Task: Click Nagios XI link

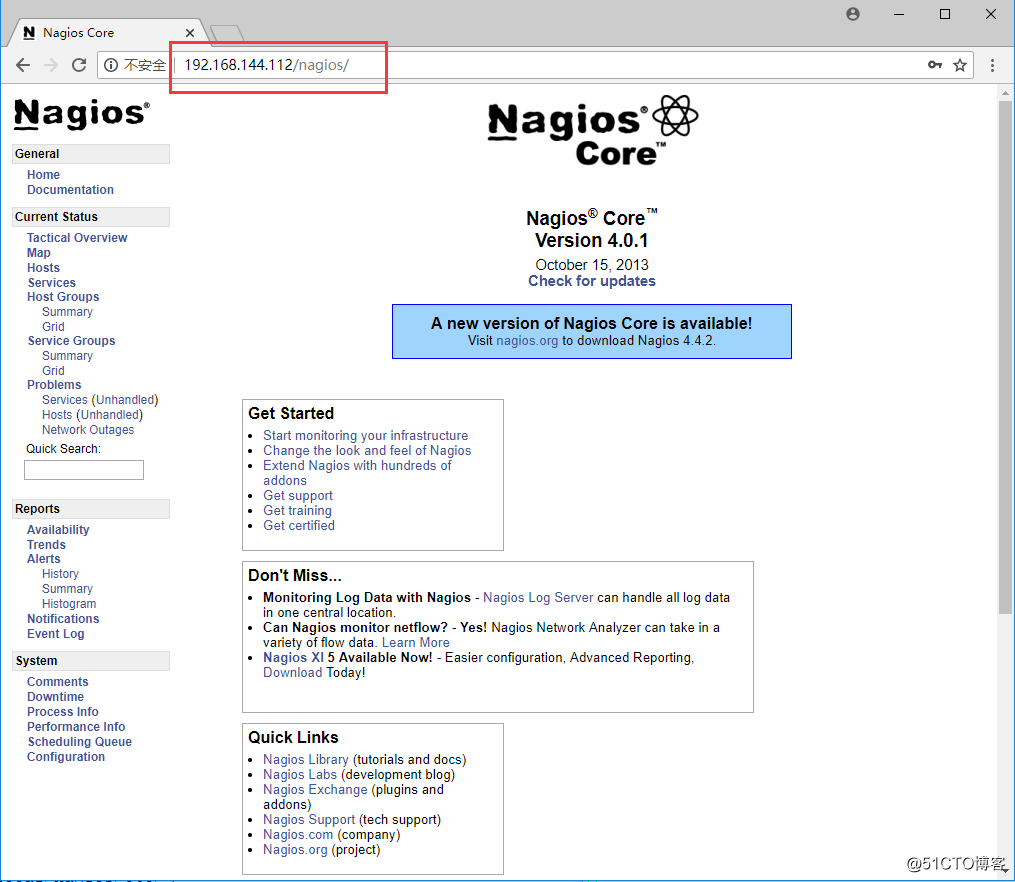Action: click(293, 657)
